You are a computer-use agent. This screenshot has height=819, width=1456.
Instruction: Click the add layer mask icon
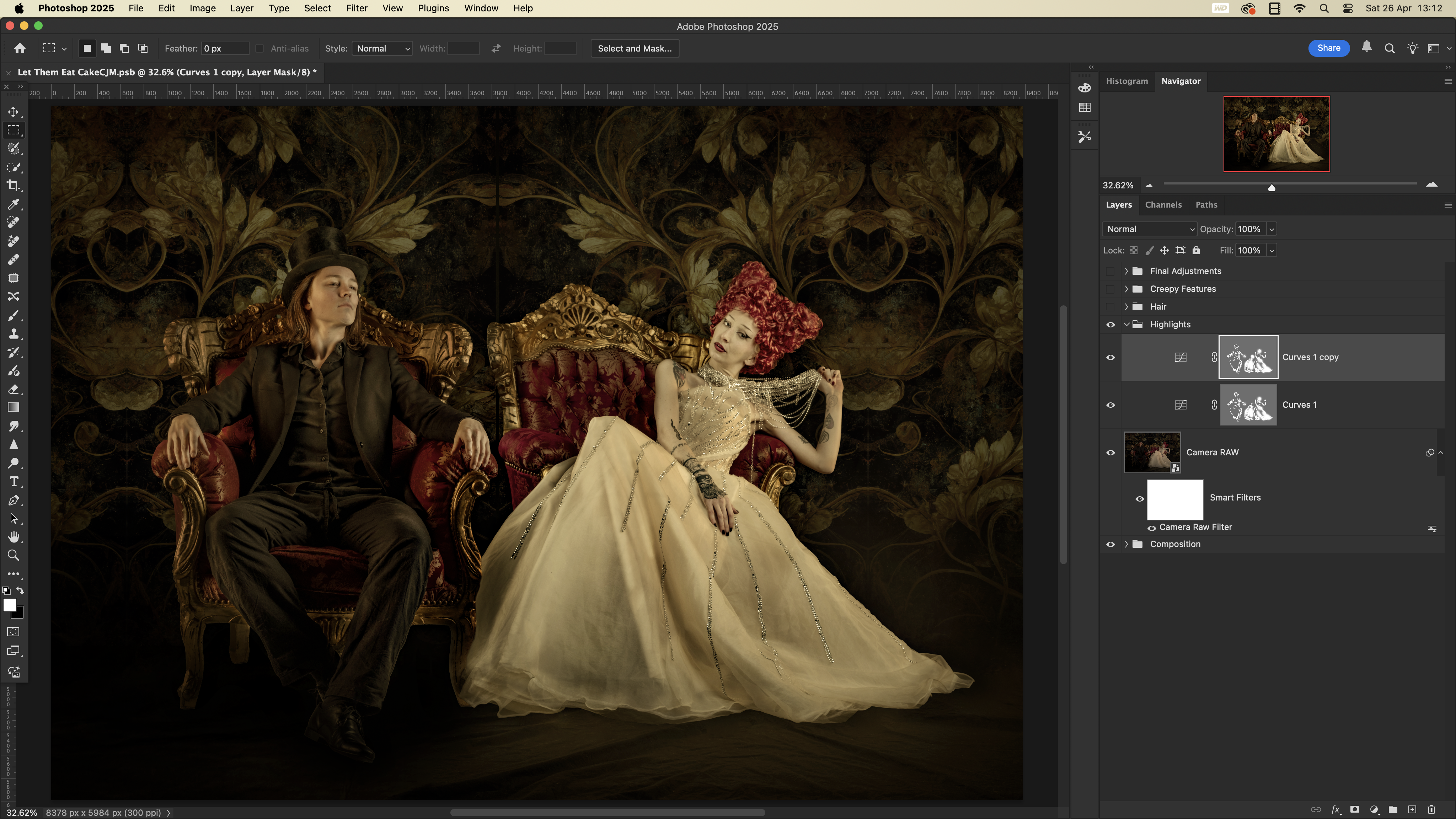pos(1355,809)
